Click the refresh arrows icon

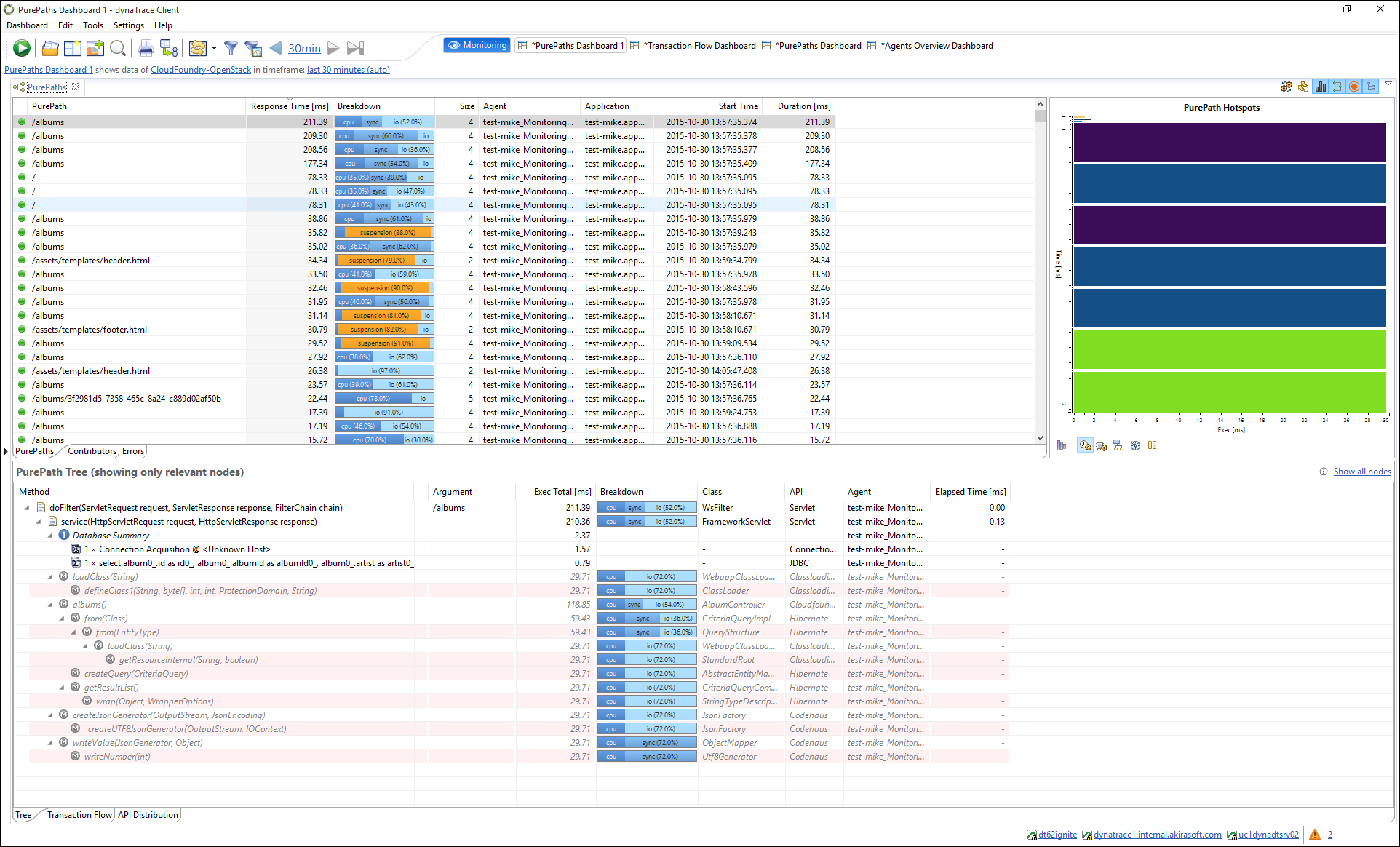[x=197, y=49]
